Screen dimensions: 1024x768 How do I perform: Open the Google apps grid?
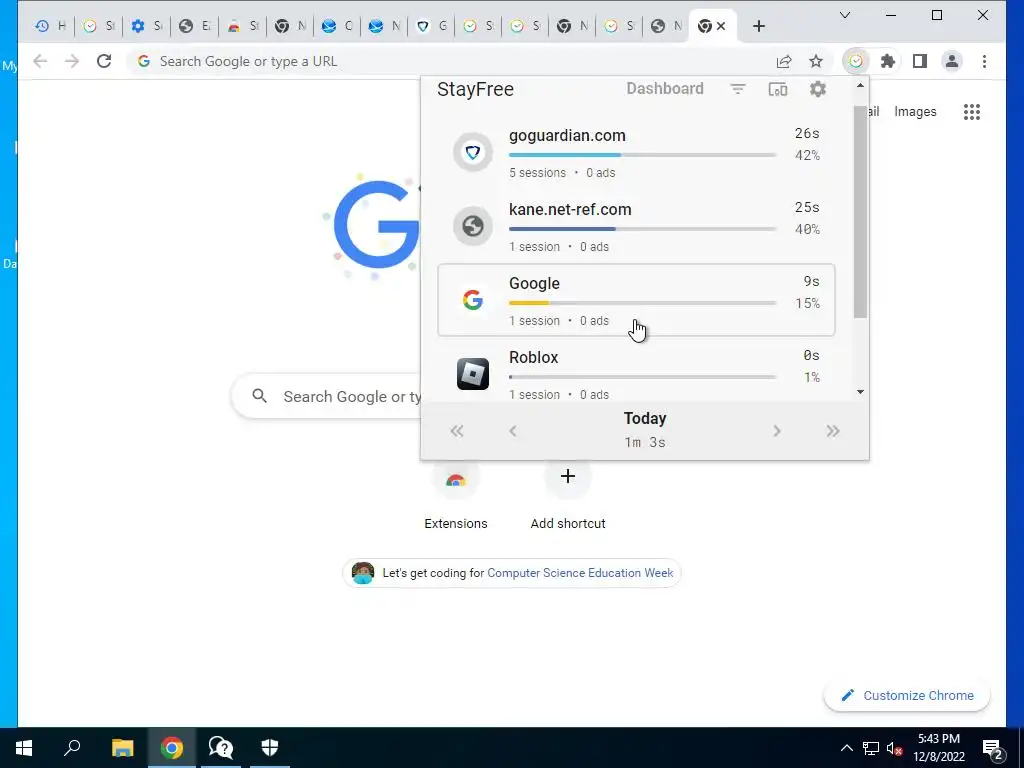point(972,112)
